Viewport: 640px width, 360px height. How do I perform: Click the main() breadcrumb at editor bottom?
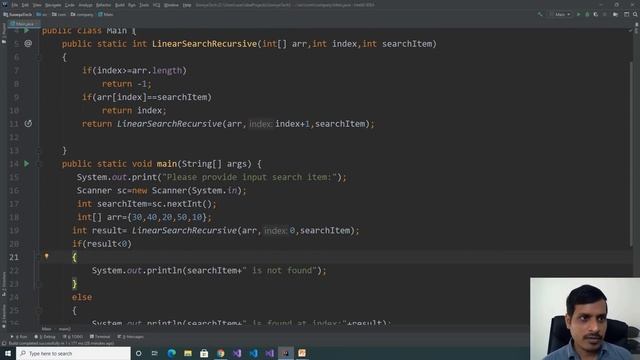point(64,329)
